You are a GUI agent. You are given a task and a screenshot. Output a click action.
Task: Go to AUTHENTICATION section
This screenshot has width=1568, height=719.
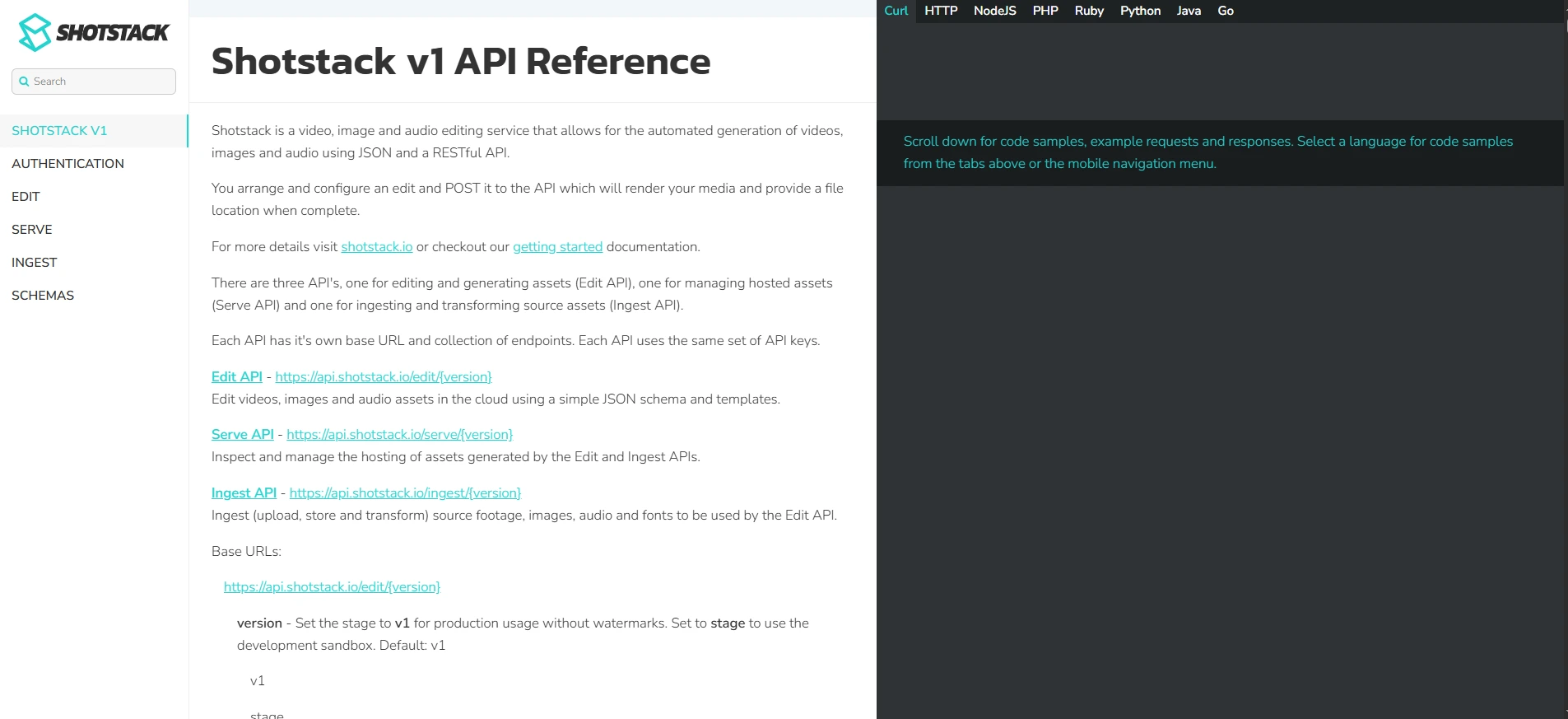pyautogui.click(x=94, y=164)
